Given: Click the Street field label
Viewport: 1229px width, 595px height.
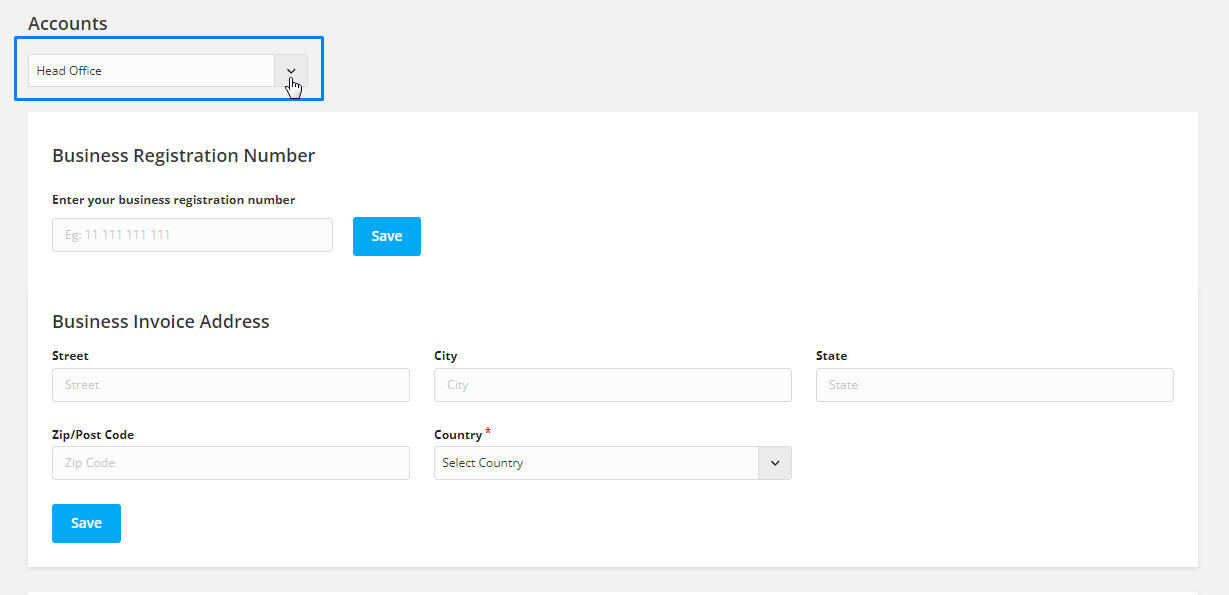Looking at the screenshot, I should coord(70,356).
